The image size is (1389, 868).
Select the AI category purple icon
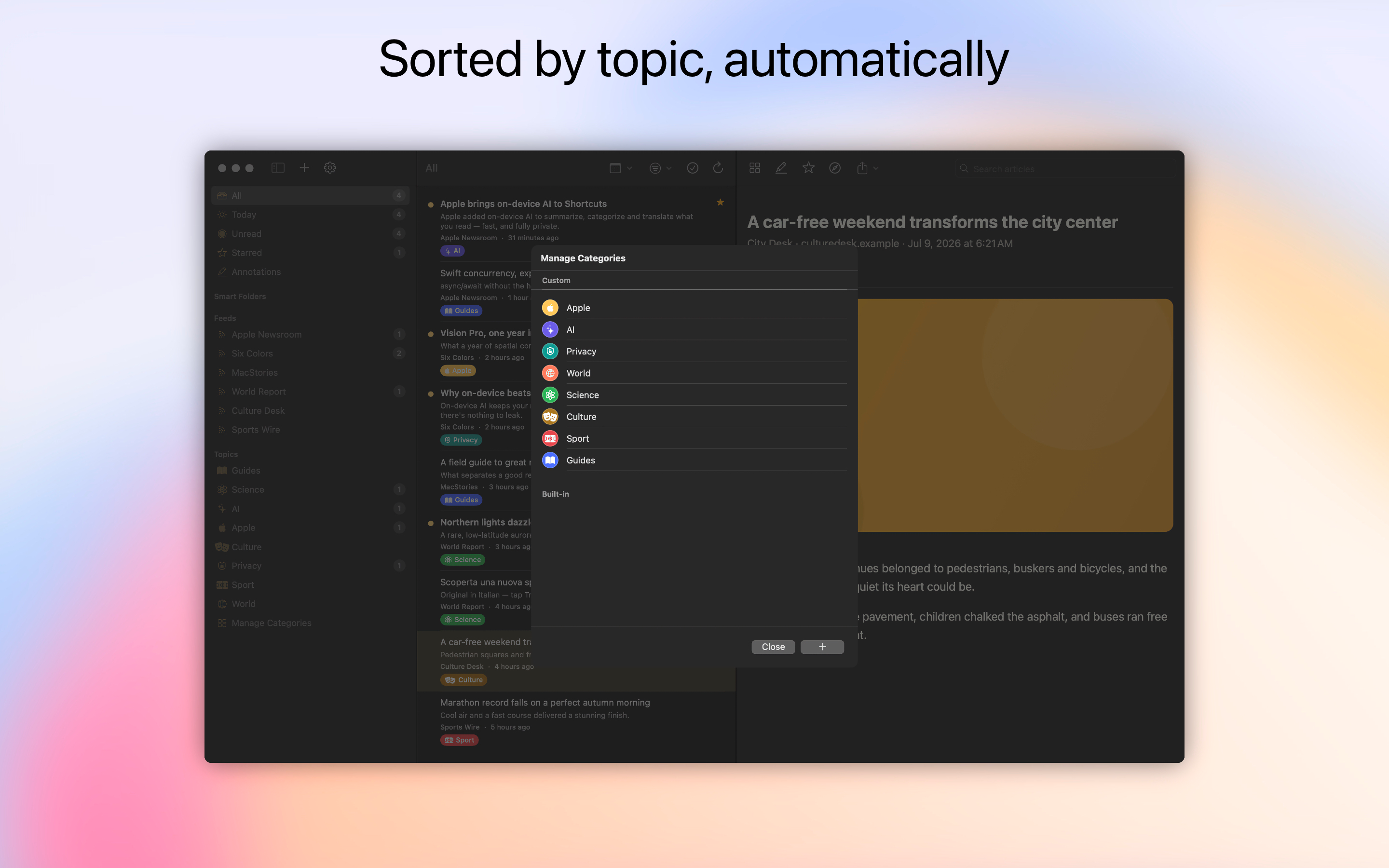tap(550, 329)
